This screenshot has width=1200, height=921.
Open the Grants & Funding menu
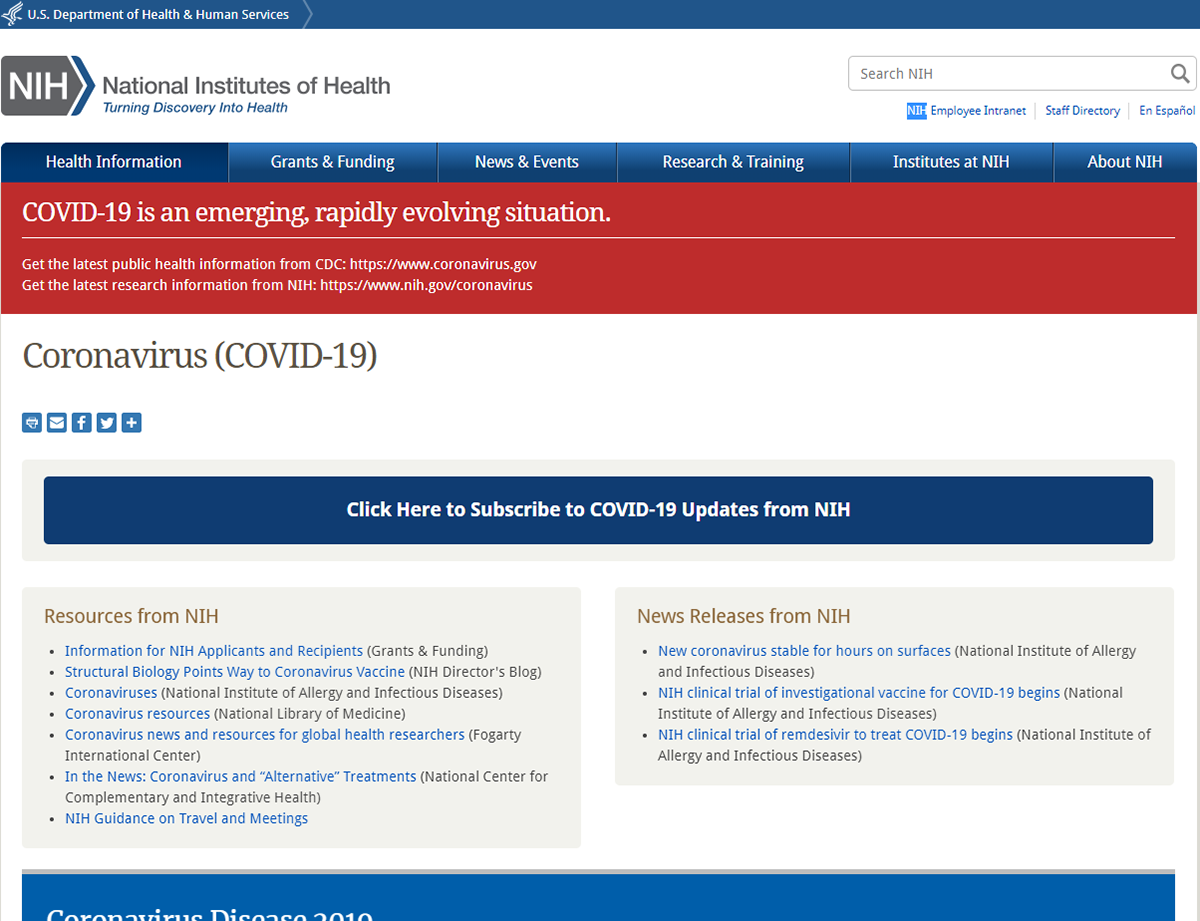(332, 162)
